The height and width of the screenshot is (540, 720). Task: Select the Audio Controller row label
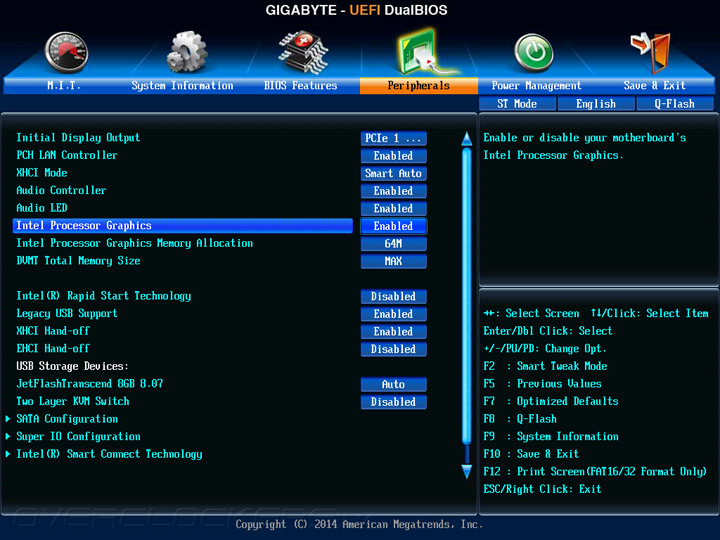point(61,190)
